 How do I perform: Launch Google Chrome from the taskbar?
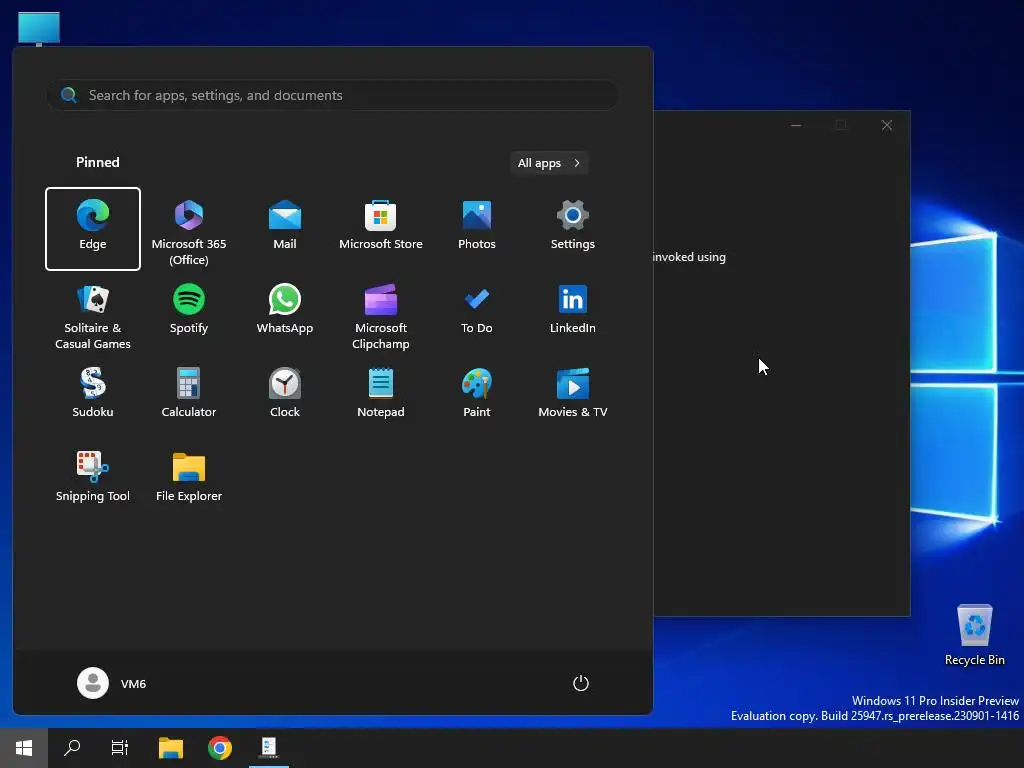pyautogui.click(x=220, y=748)
